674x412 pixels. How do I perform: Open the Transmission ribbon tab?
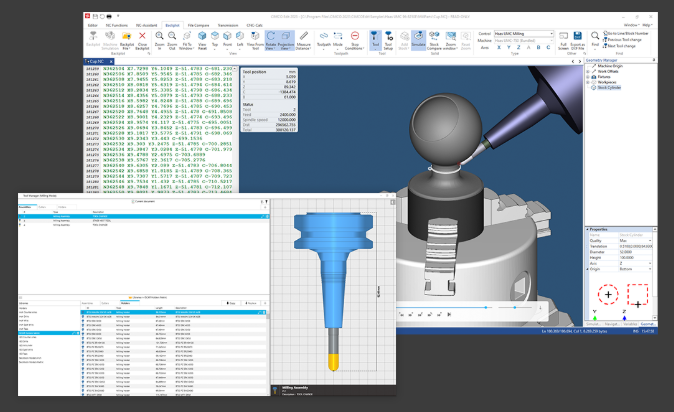click(228, 25)
